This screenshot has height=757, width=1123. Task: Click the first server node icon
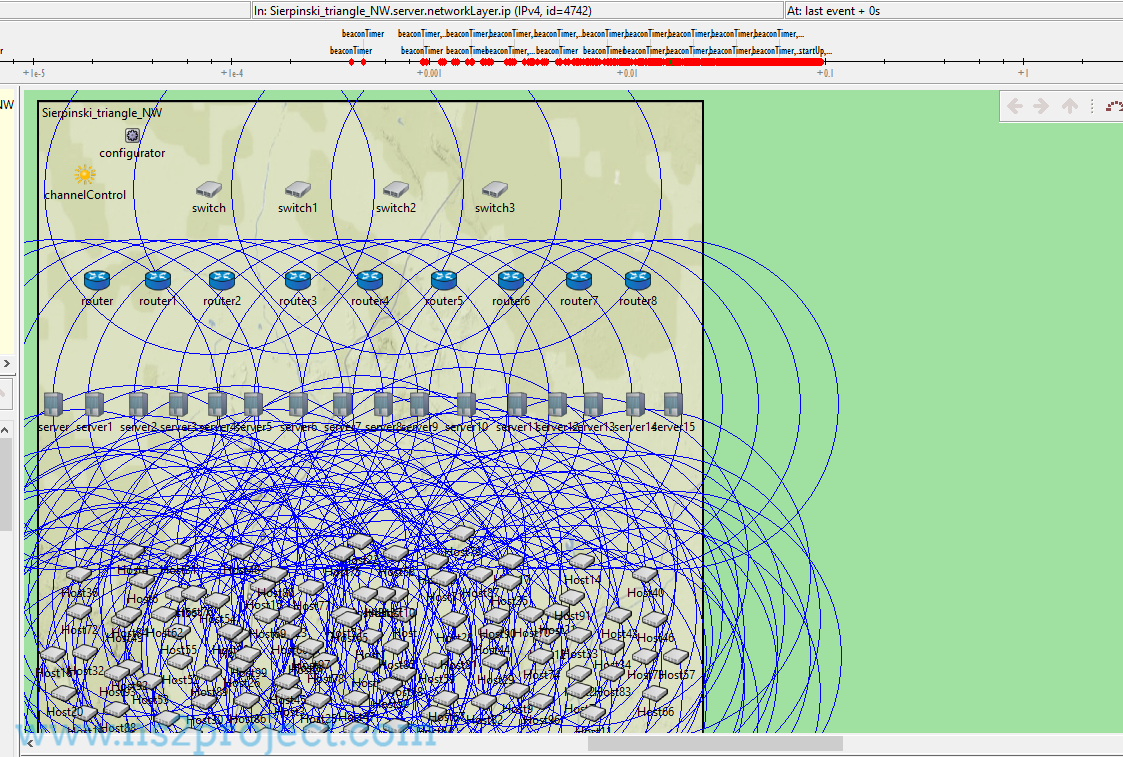(53, 405)
